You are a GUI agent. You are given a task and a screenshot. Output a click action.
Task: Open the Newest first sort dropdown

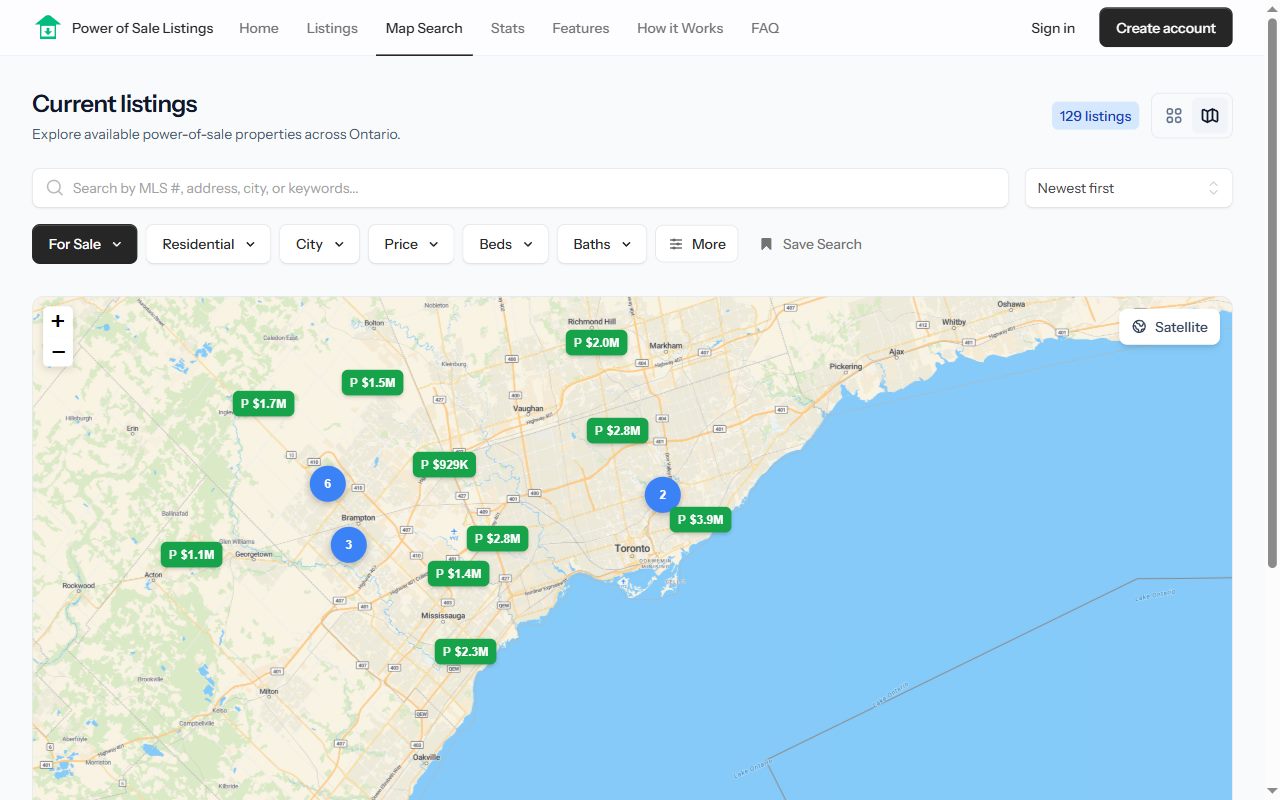point(1128,188)
